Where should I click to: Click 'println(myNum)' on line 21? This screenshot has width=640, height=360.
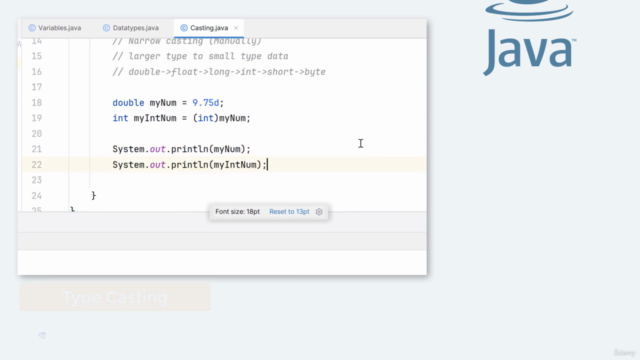208,149
